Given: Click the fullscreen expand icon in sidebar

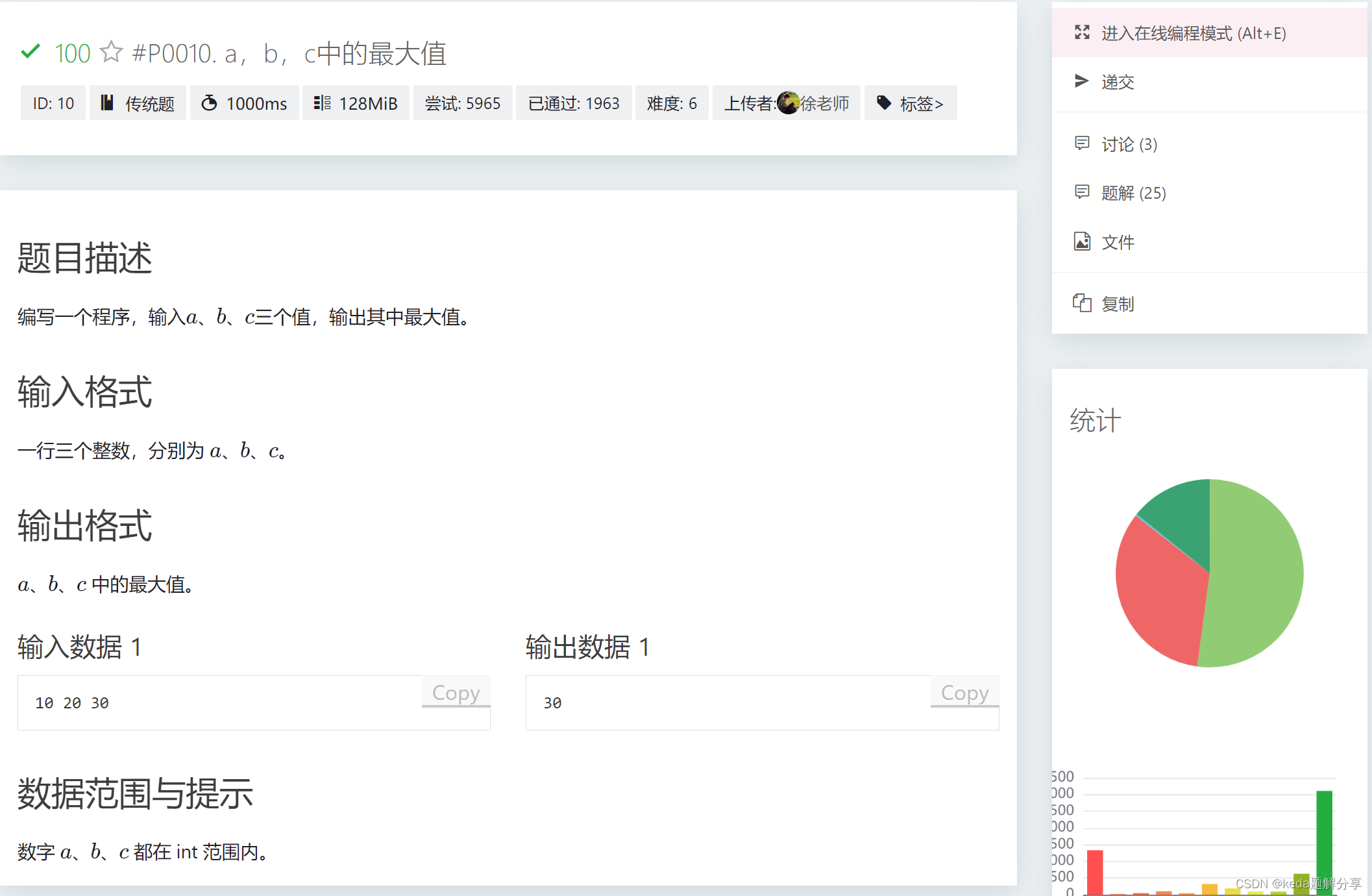Looking at the screenshot, I should click(x=1082, y=32).
